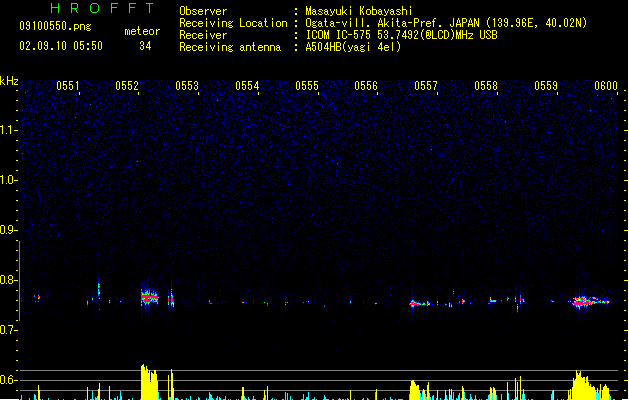Click the long meteor echo near 0600
Screen dimensions: 629x400
pos(590,301)
